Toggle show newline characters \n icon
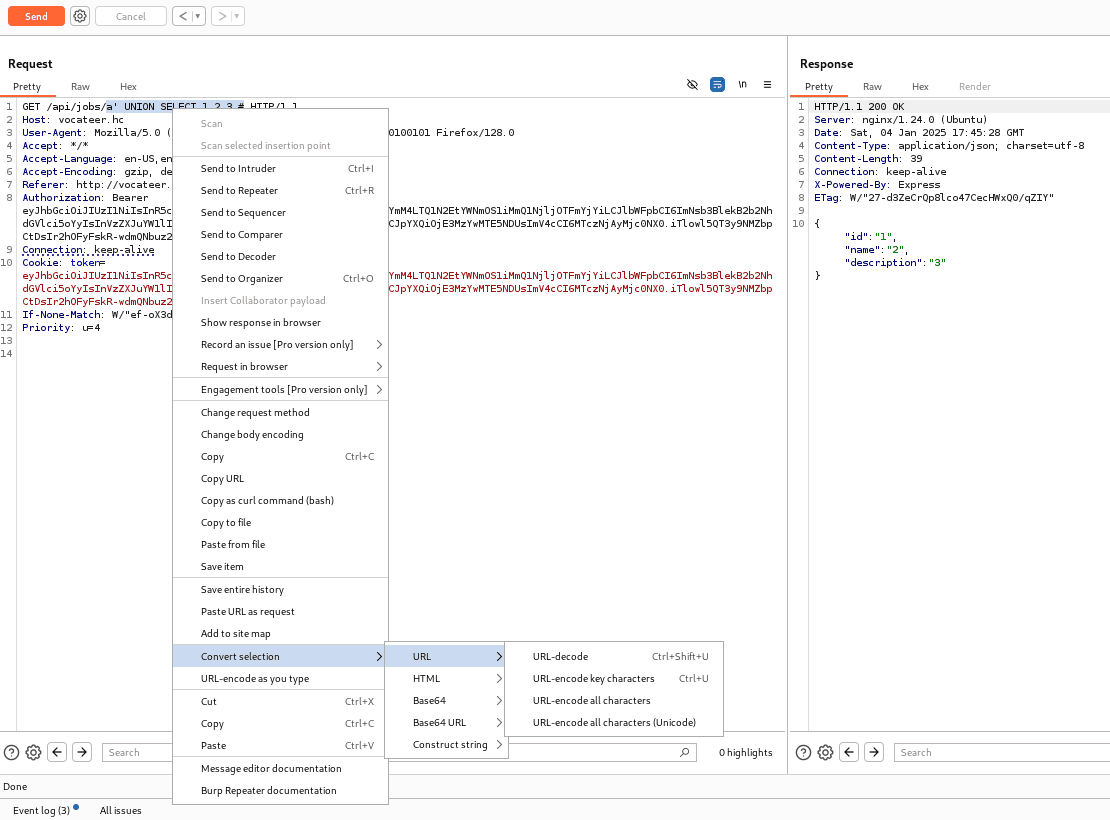The image size is (1110, 820). pyautogui.click(x=743, y=84)
